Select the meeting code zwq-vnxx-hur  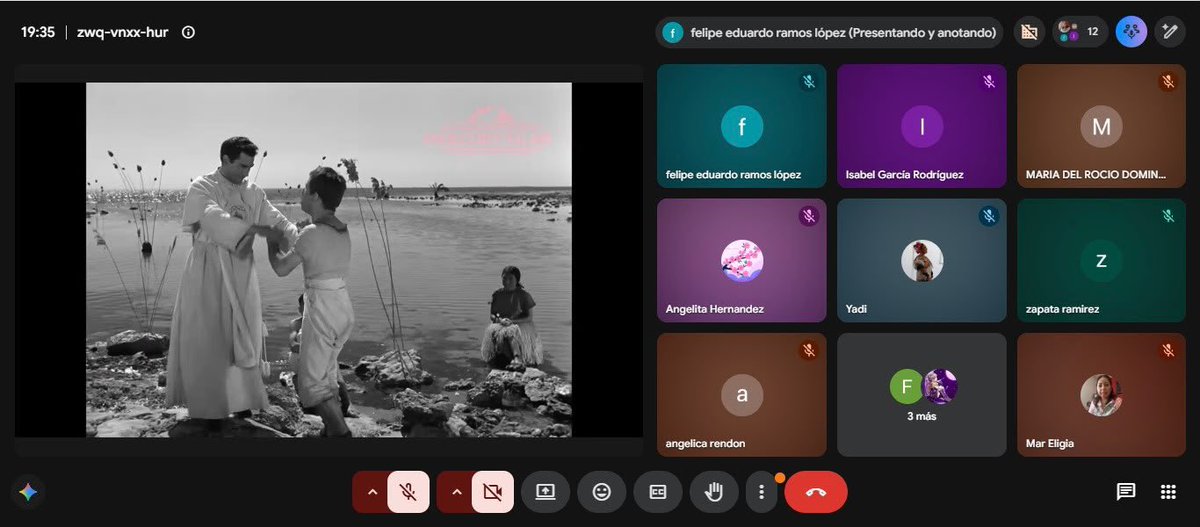tap(121, 32)
